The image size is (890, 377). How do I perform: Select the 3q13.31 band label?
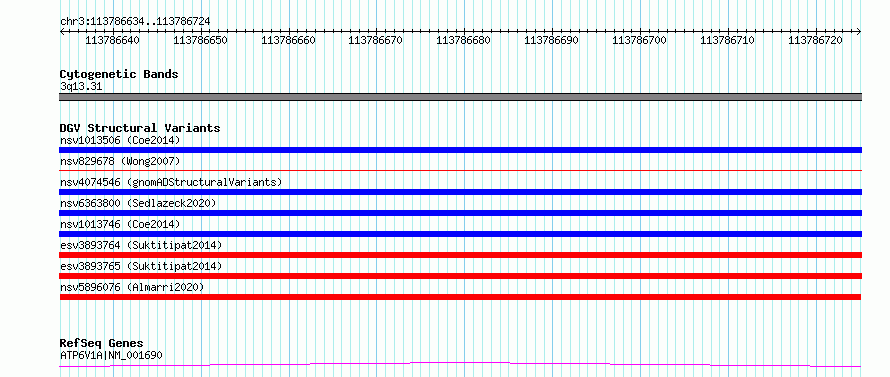[81, 87]
